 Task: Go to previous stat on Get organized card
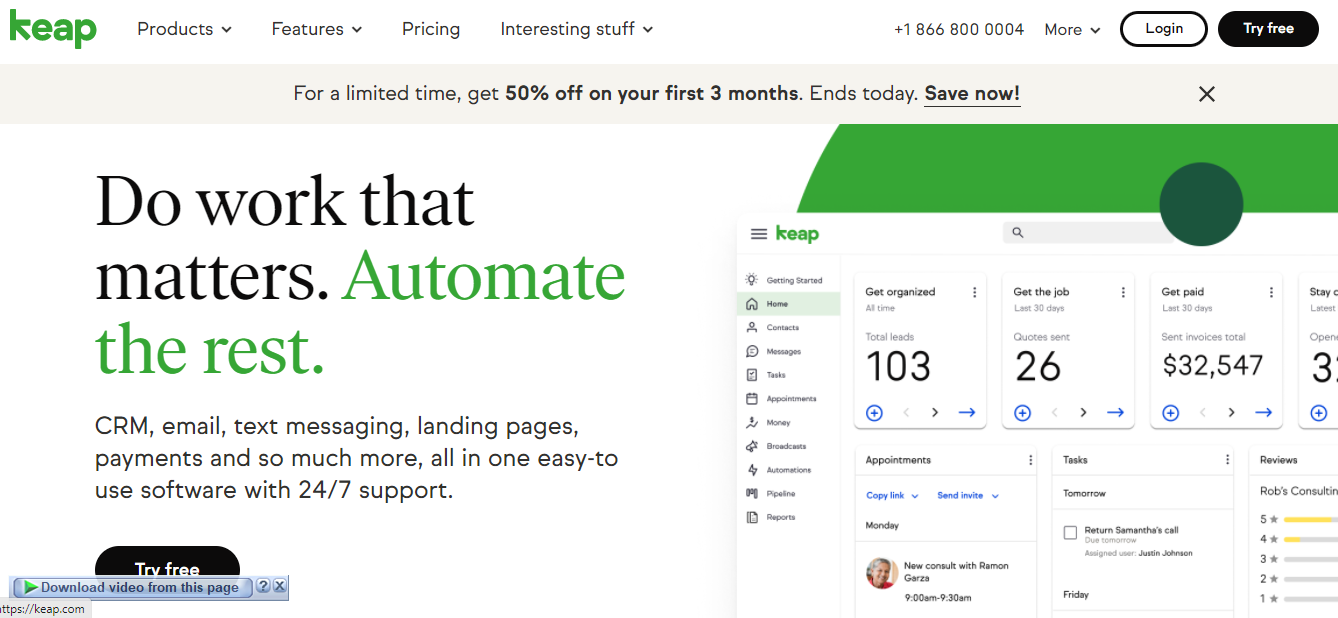point(906,412)
